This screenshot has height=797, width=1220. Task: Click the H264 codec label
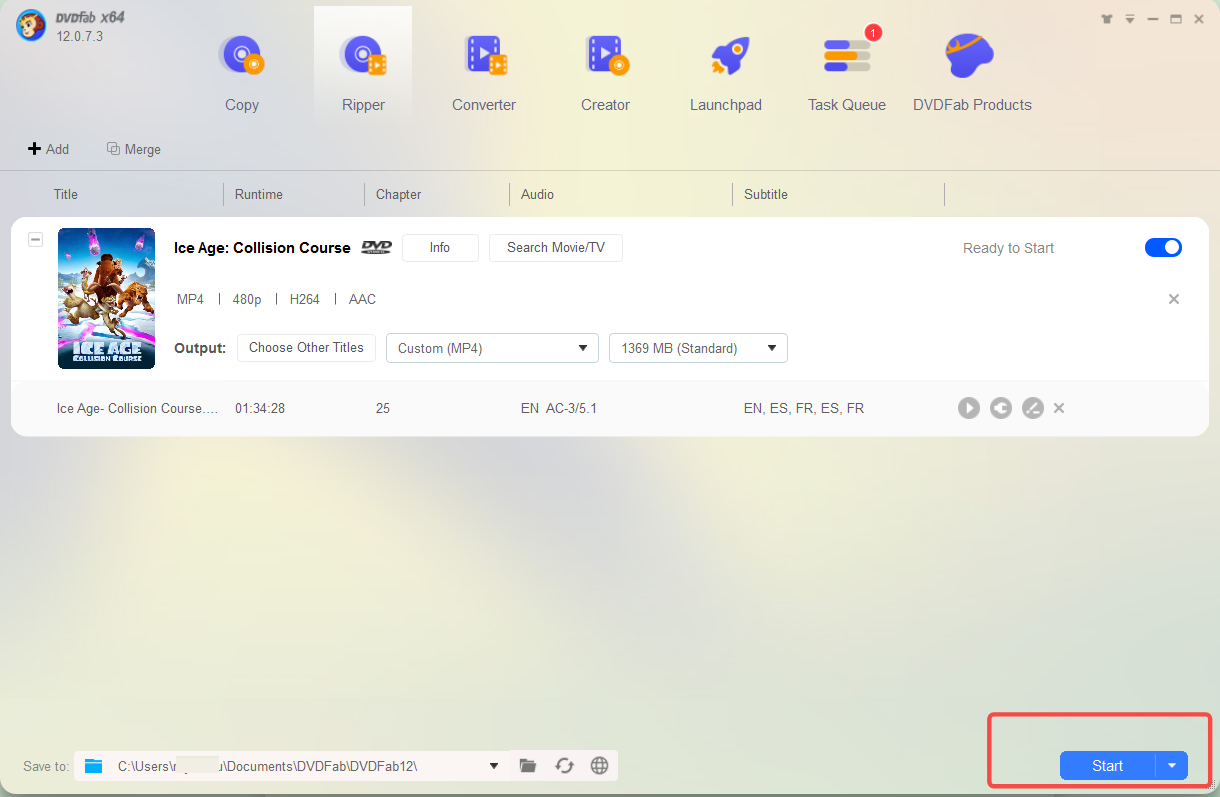click(x=305, y=299)
